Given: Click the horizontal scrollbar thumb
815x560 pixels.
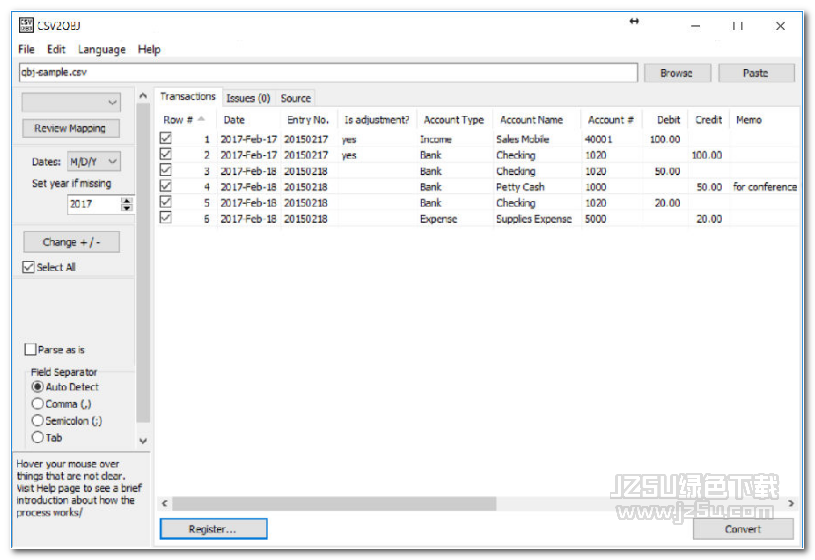Looking at the screenshot, I should (334, 503).
